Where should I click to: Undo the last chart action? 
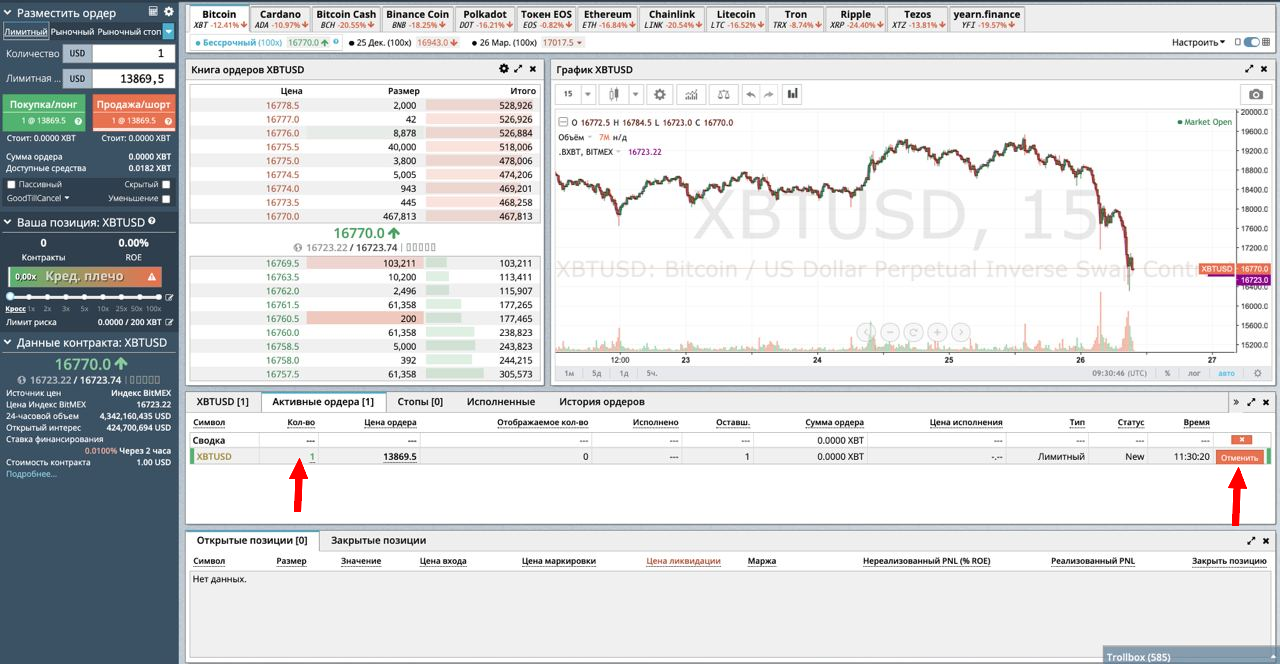(x=750, y=94)
